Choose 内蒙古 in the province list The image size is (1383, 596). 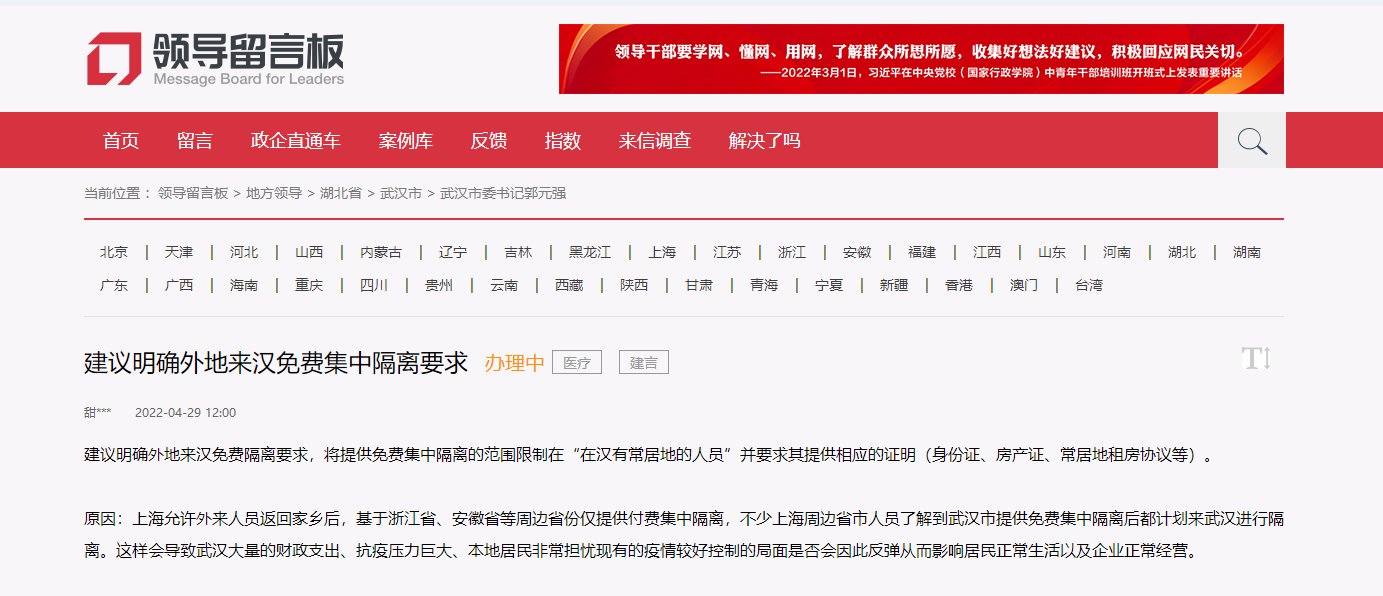coord(381,252)
